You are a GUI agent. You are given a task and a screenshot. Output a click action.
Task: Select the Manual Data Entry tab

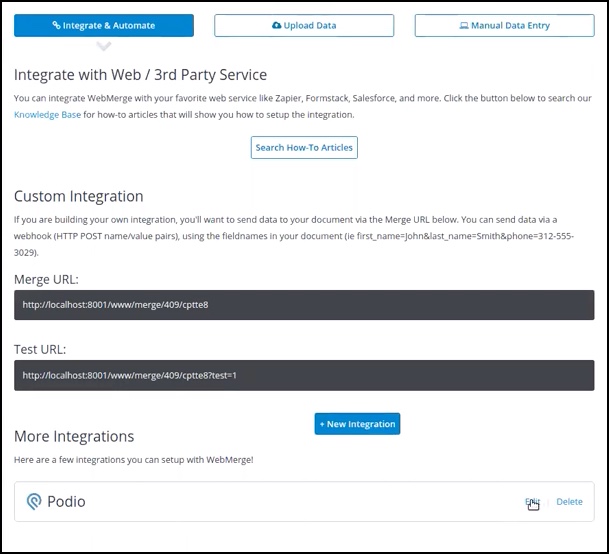[x=504, y=26]
